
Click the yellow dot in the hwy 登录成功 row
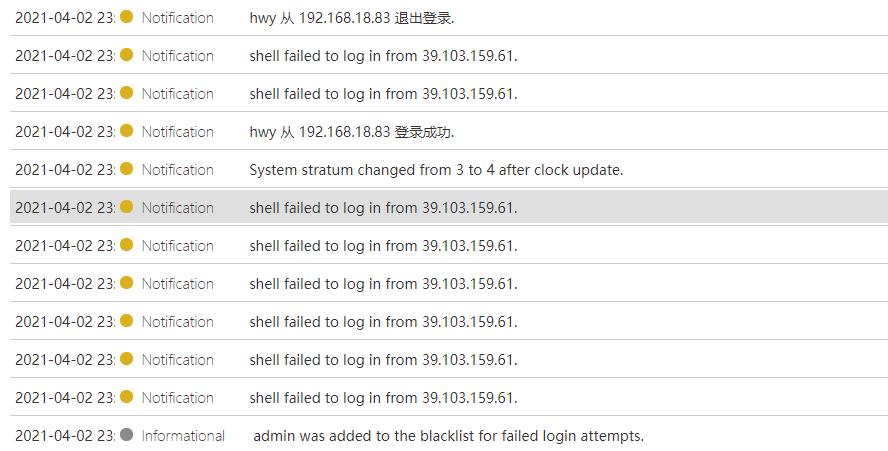point(126,131)
